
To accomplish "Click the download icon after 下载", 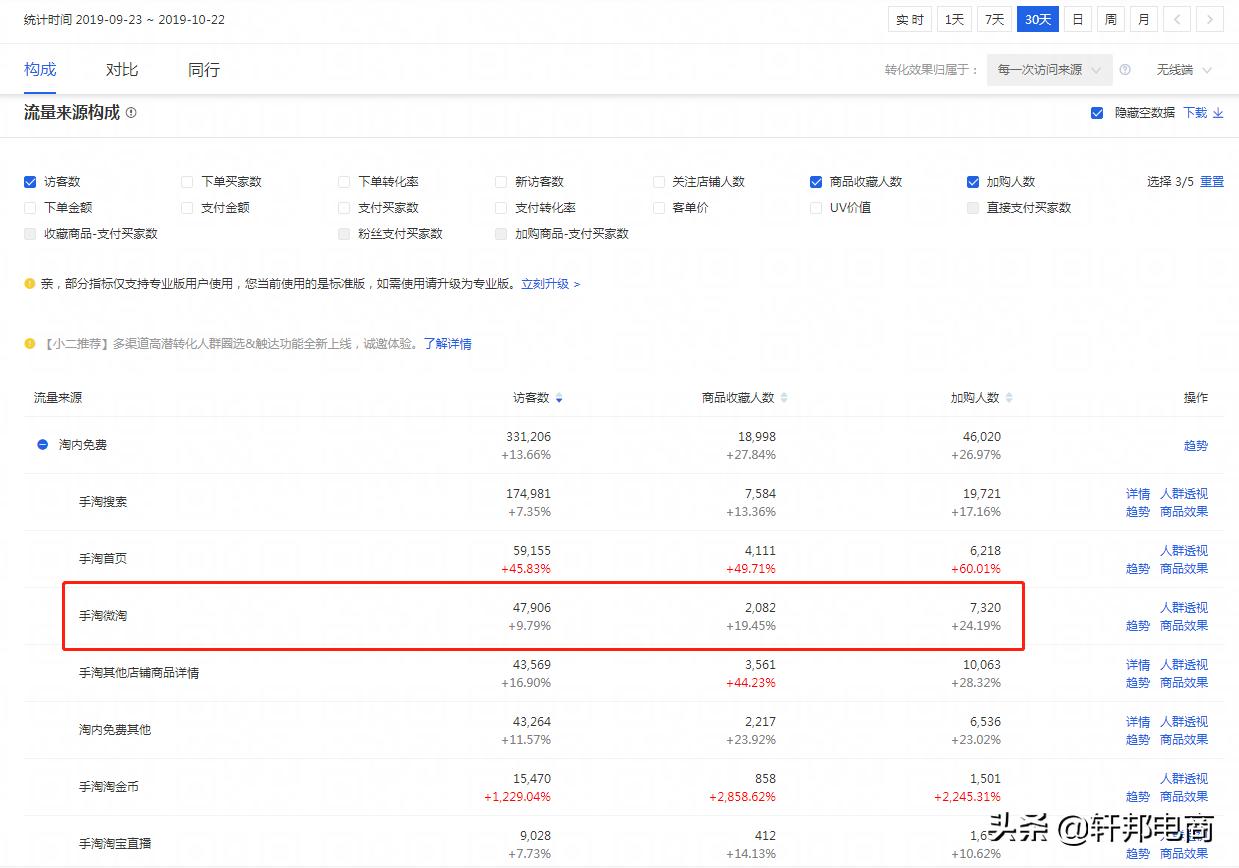I will 1219,114.
